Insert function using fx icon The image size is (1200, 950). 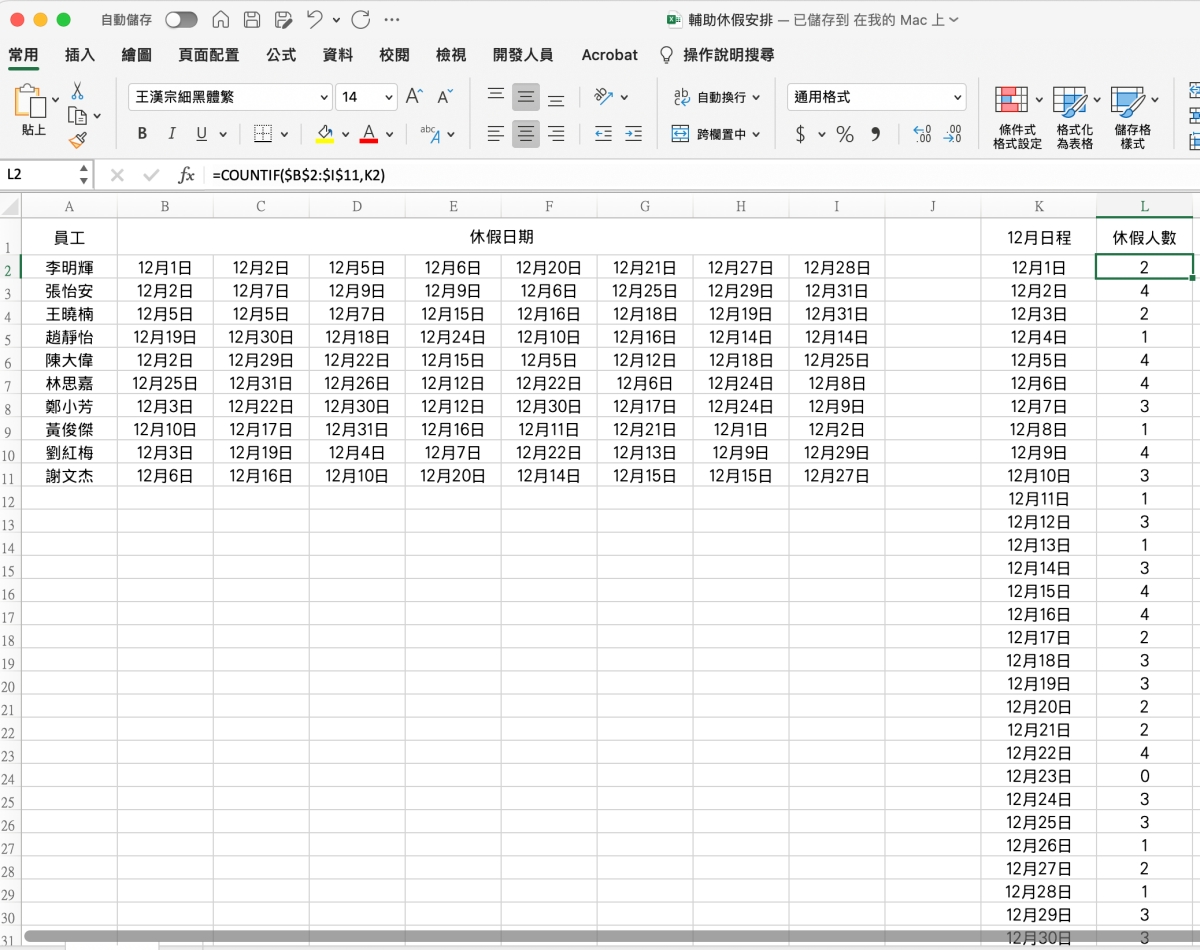coord(186,175)
